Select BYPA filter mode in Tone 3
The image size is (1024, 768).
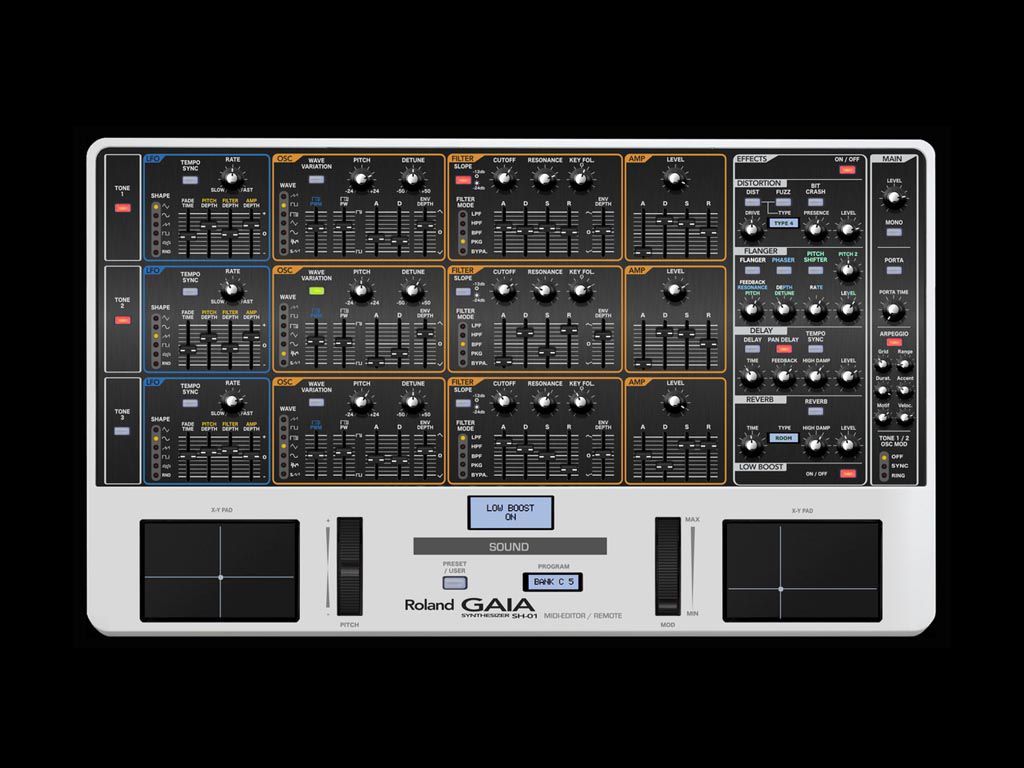point(462,475)
